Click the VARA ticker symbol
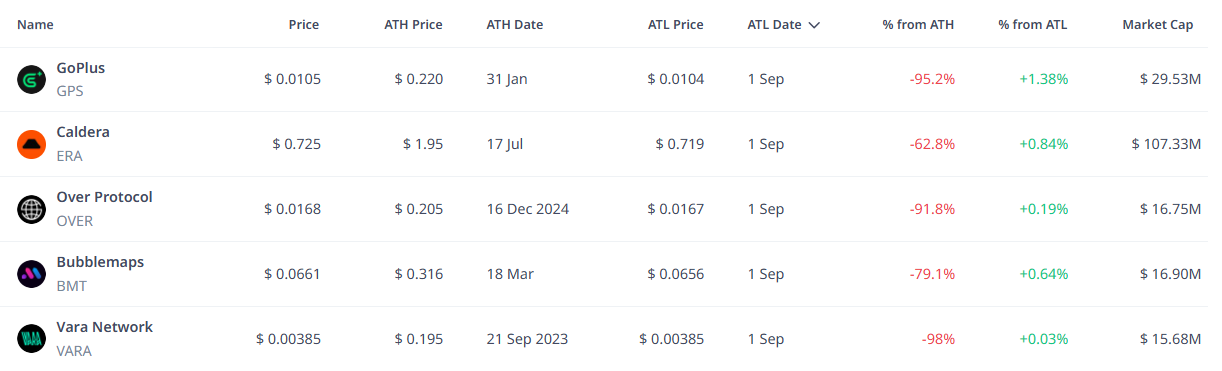The height and width of the screenshot is (371, 1222). click(x=73, y=350)
